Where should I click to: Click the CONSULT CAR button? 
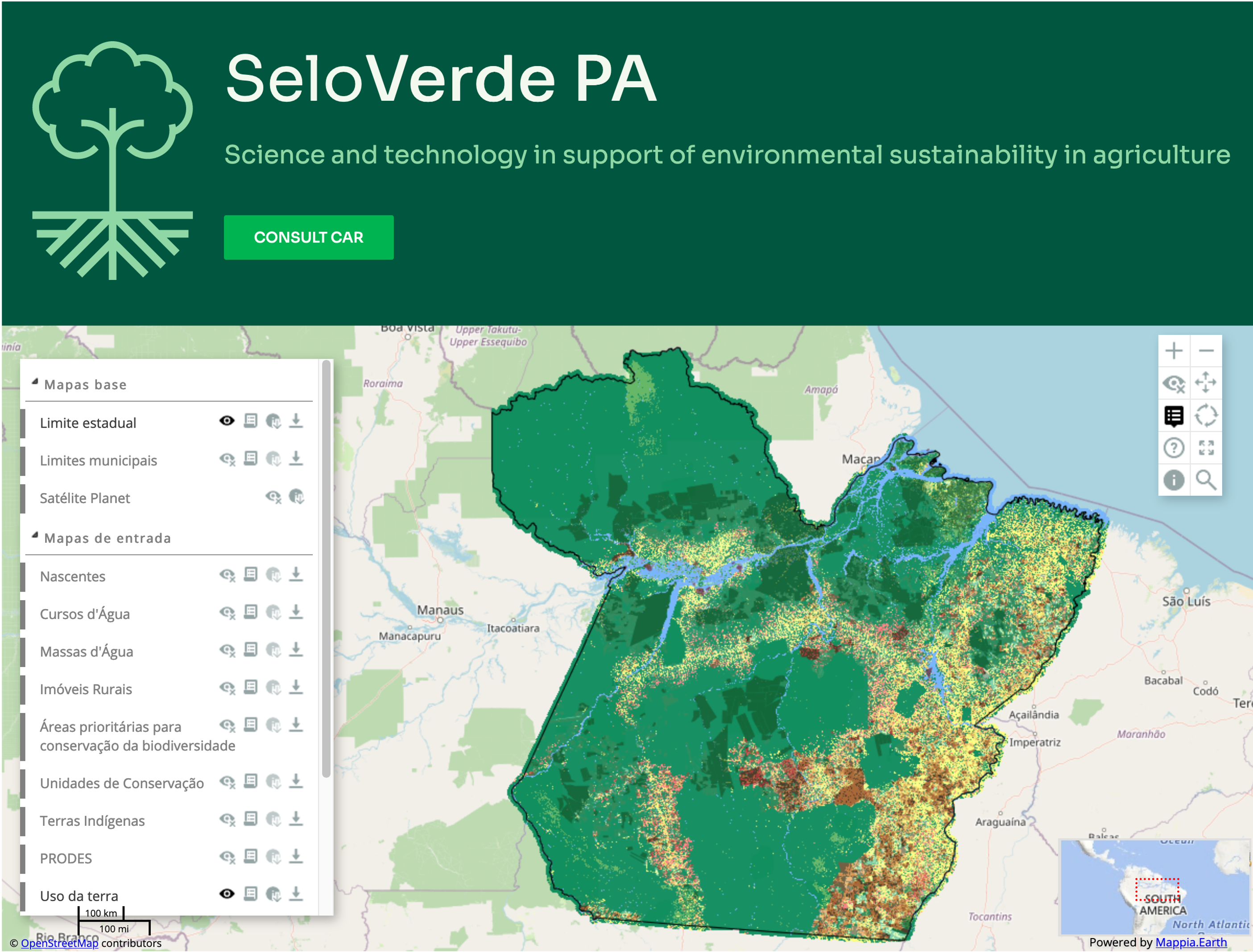tap(308, 237)
